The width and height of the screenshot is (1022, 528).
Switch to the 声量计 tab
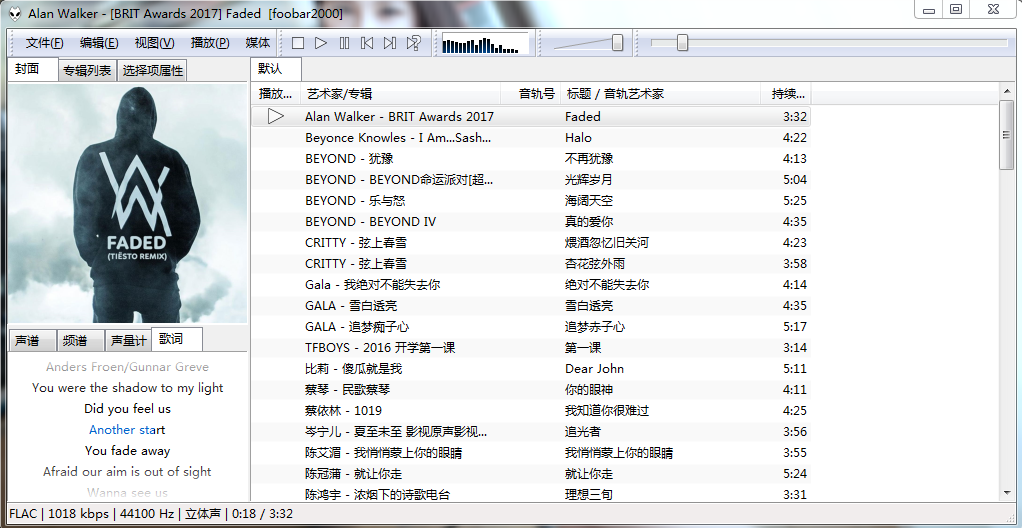click(x=128, y=341)
